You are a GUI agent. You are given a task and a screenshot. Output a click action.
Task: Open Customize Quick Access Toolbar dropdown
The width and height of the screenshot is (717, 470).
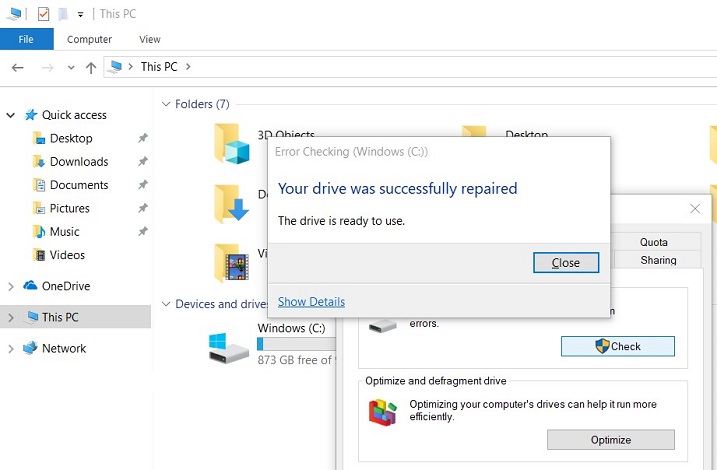point(80,15)
